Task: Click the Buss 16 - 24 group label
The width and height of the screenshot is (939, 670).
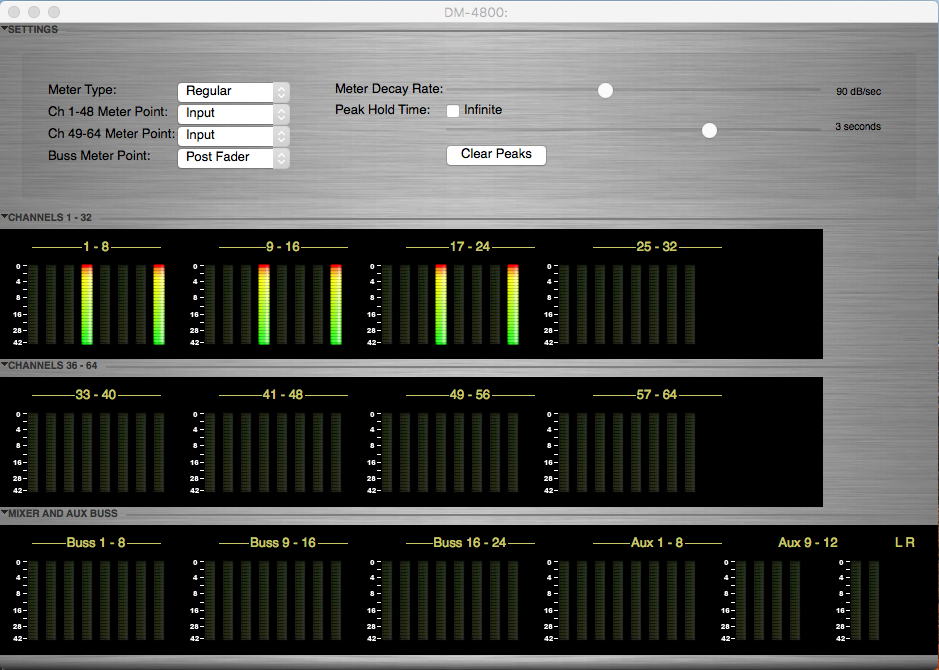Action: tap(470, 542)
